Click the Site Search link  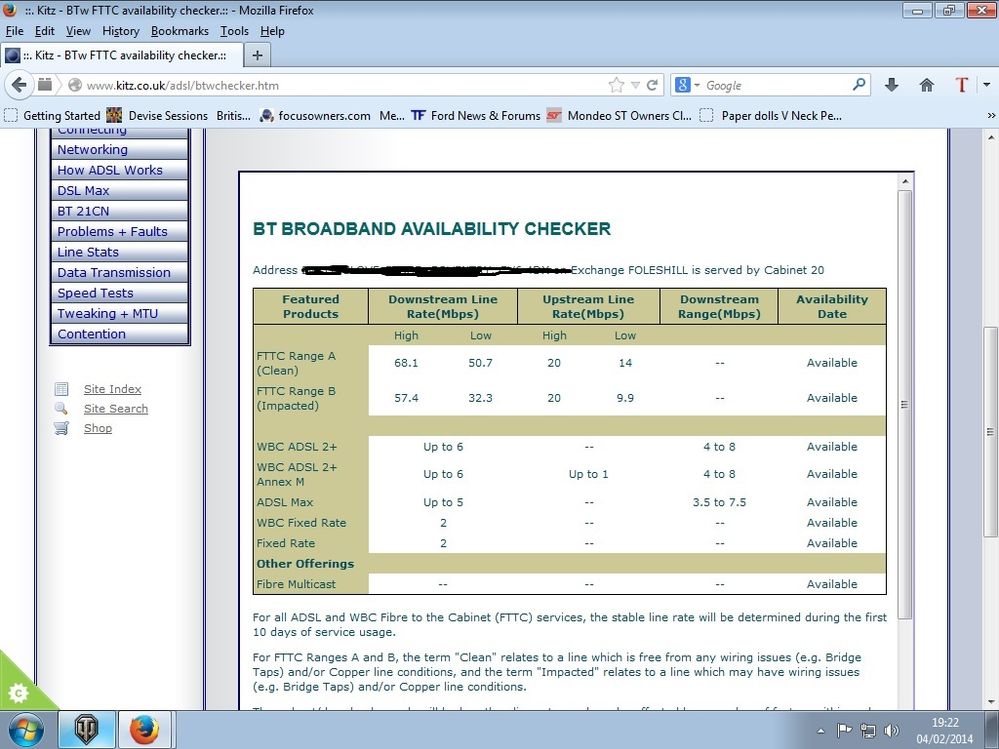(x=116, y=409)
